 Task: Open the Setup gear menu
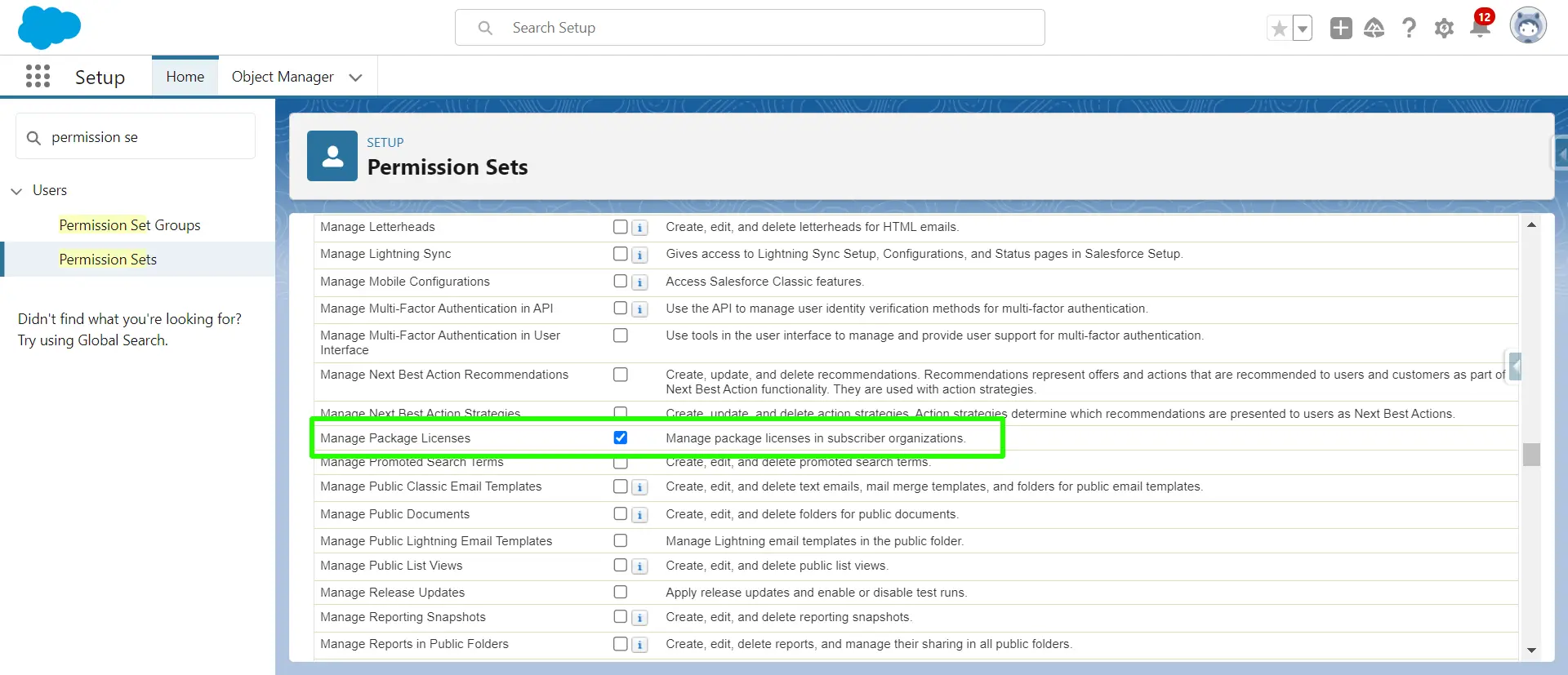(x=1444, y=29)
